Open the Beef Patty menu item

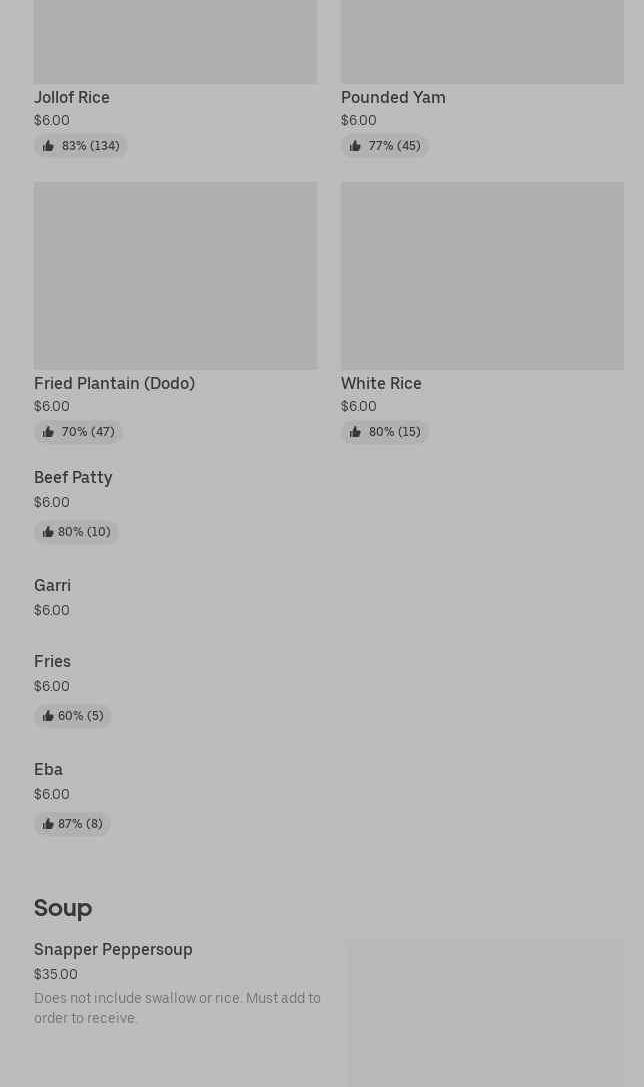tap(73, 478)
